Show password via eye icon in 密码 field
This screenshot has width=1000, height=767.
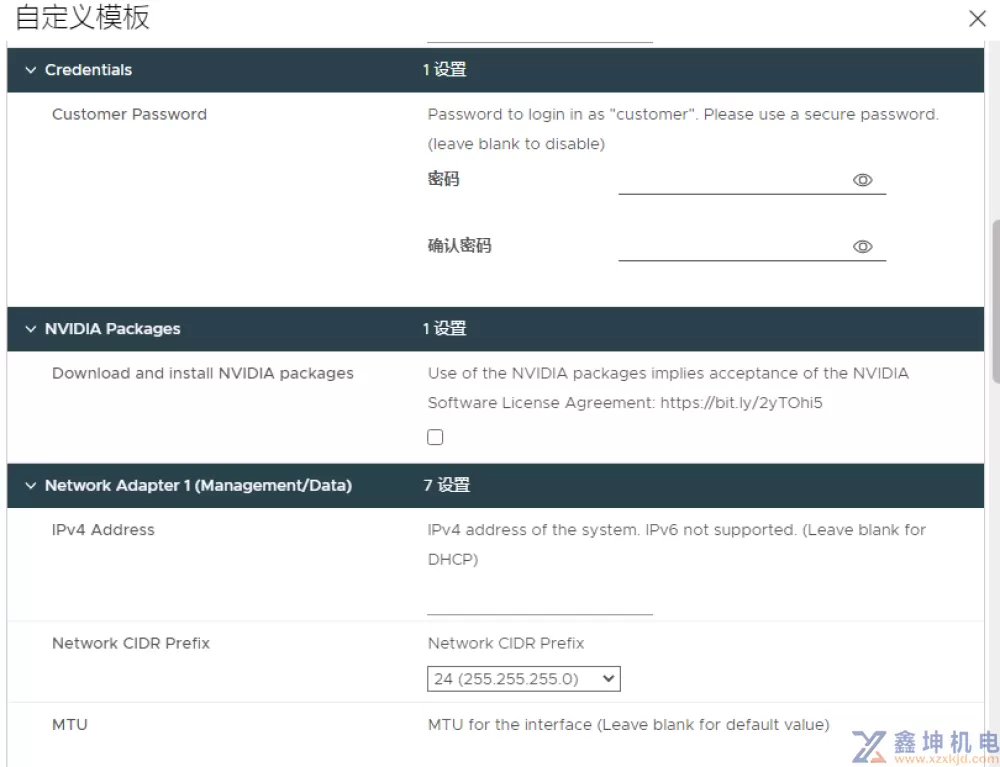point(862,180)
